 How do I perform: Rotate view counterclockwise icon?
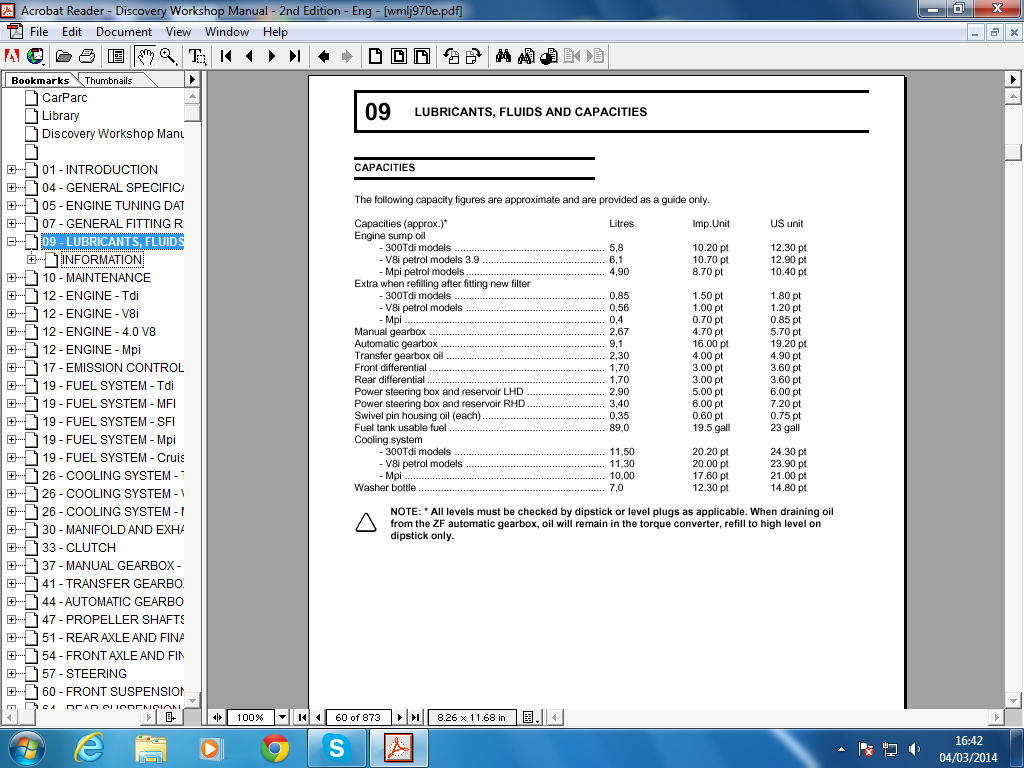pos(451,56)
